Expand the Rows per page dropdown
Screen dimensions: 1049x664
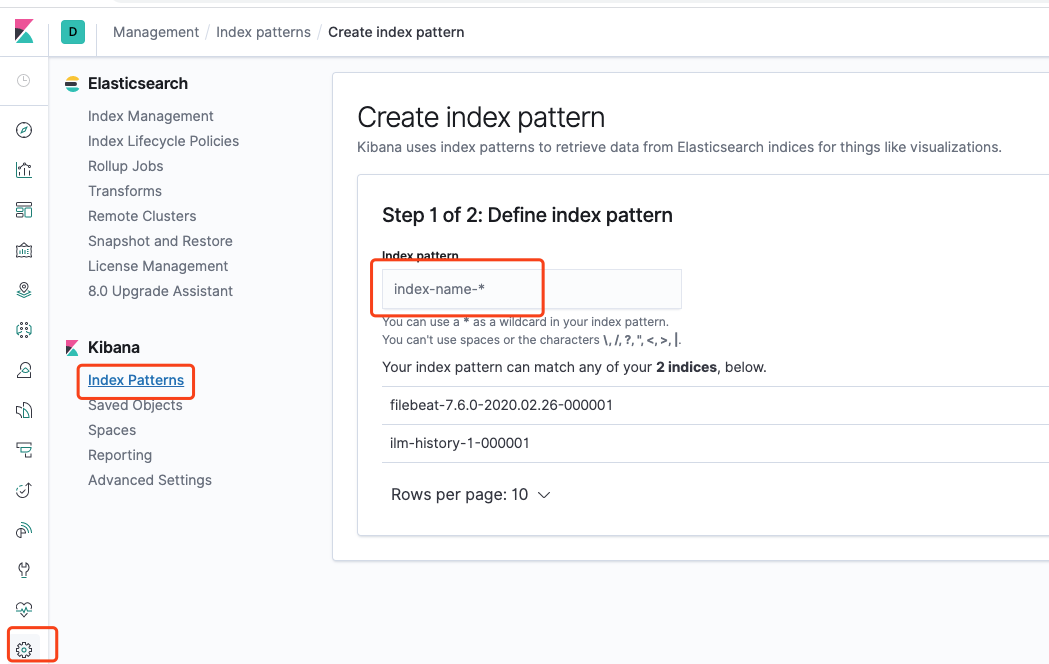470,494
